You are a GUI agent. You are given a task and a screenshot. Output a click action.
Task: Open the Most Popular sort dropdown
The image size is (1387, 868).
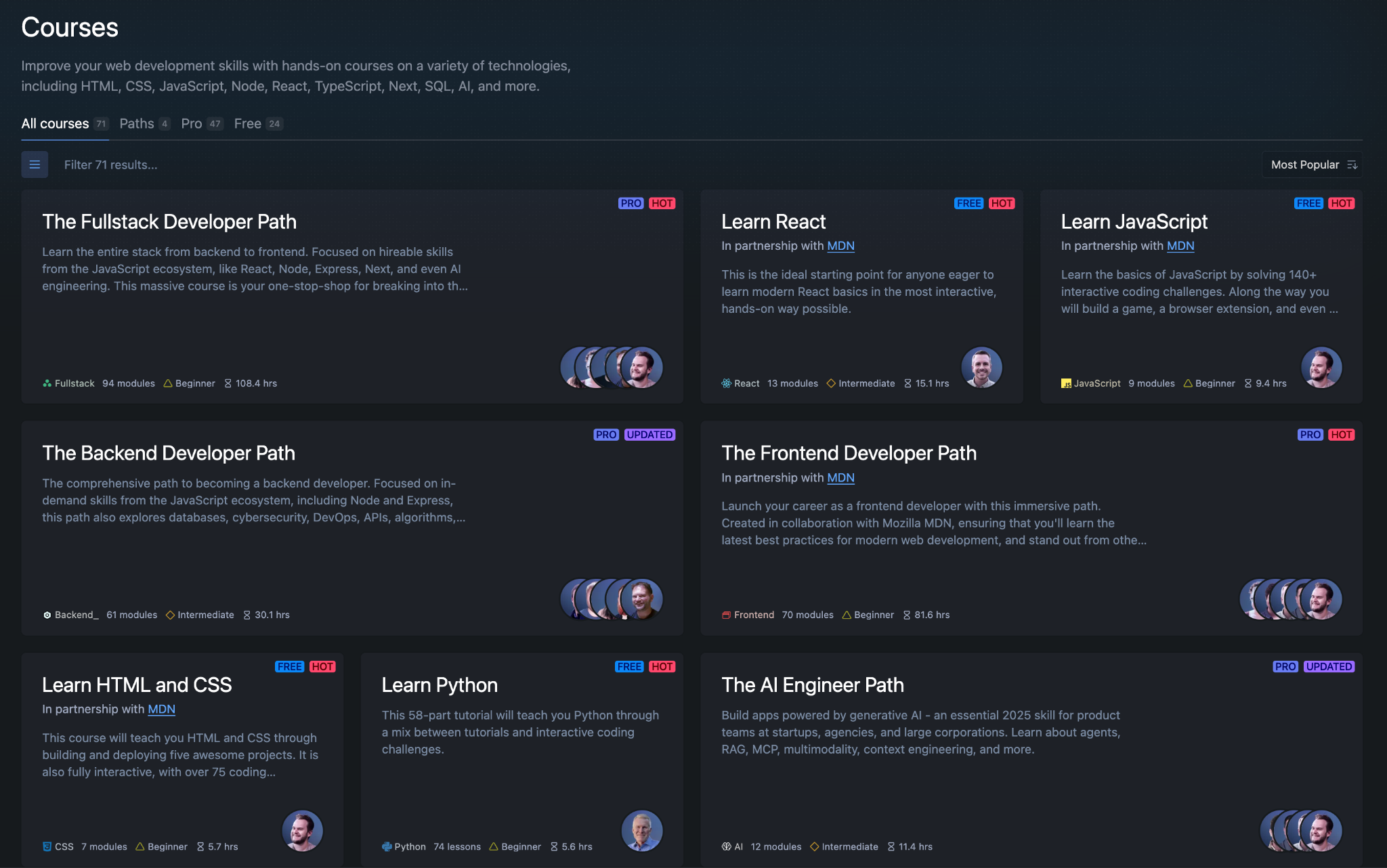1312,165
